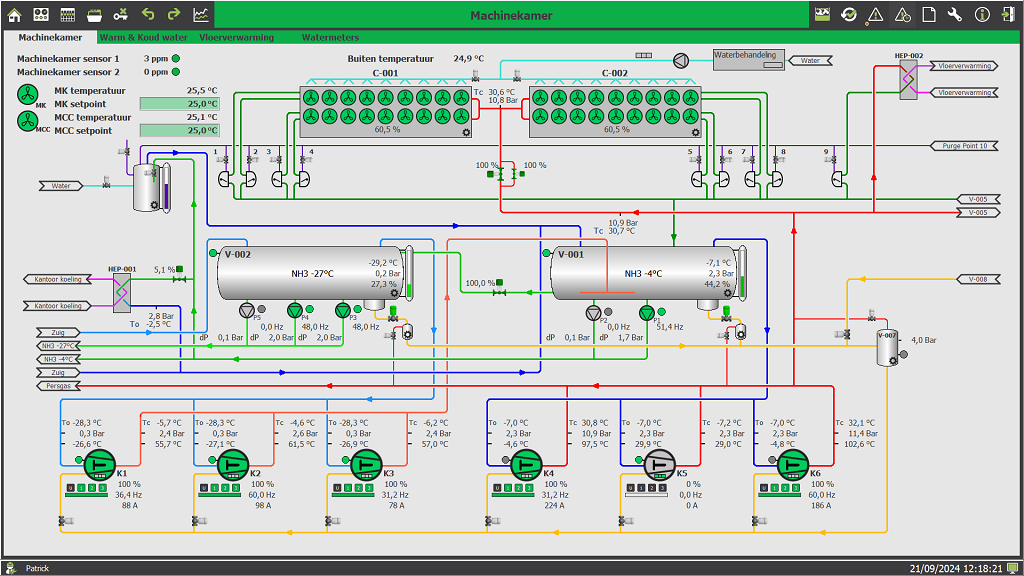This screenshot has height=576, width=1024.
Task: Go to the home screen icon
Action: 14,14
